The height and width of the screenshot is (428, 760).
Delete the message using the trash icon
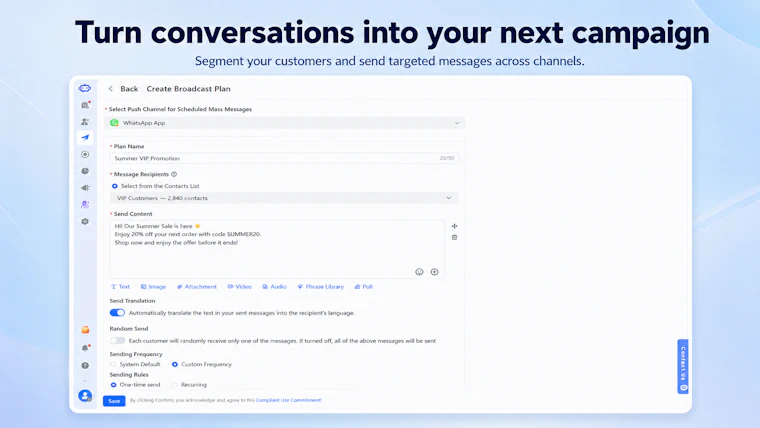coord(454,238)
